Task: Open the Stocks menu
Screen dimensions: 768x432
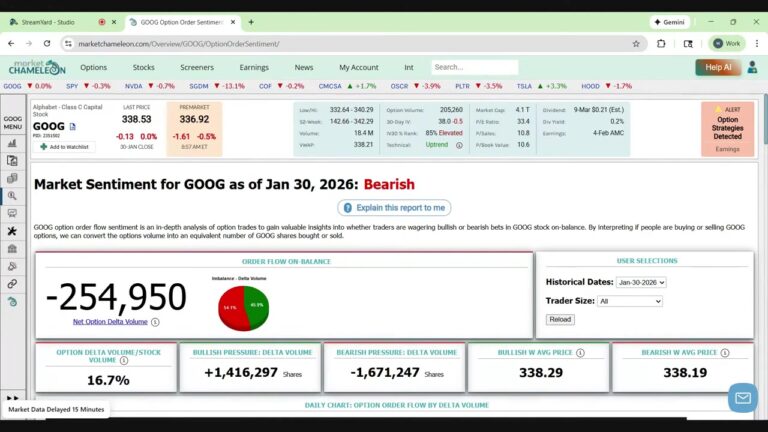Action: 144,68
